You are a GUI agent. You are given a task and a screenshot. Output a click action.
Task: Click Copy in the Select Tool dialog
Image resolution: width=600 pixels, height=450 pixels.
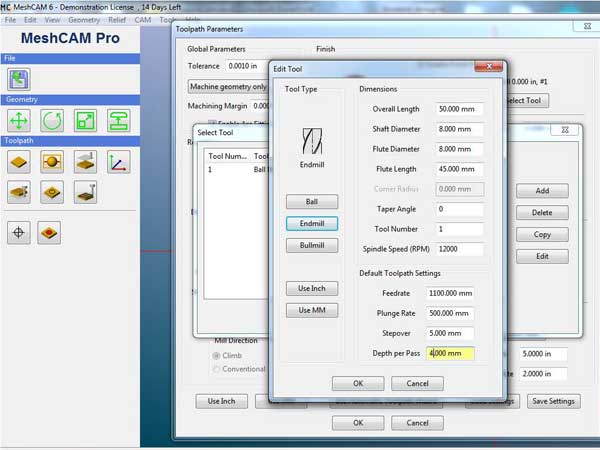click(x=542, y=235)
